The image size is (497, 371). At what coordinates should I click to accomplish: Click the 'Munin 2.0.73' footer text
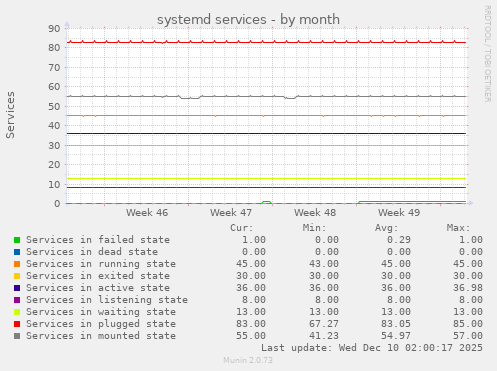pyautogui.click(x=248, y=360)
